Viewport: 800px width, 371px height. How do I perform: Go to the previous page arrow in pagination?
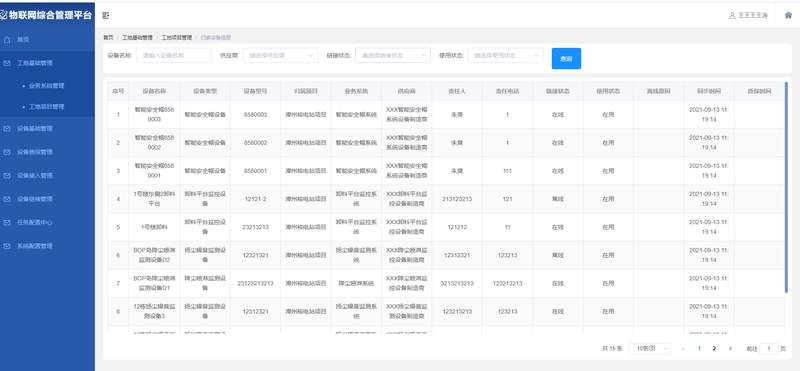pyautogui.click(x=683, y=349)
